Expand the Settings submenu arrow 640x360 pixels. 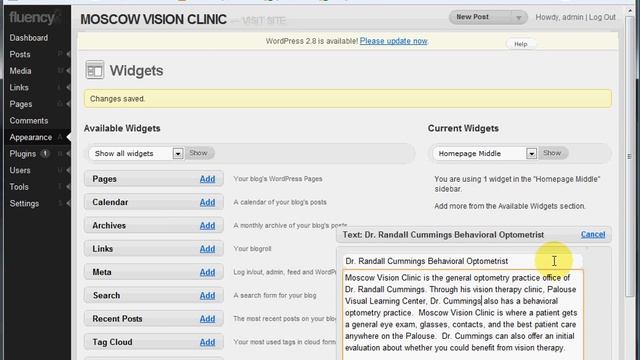click(68, 203)
